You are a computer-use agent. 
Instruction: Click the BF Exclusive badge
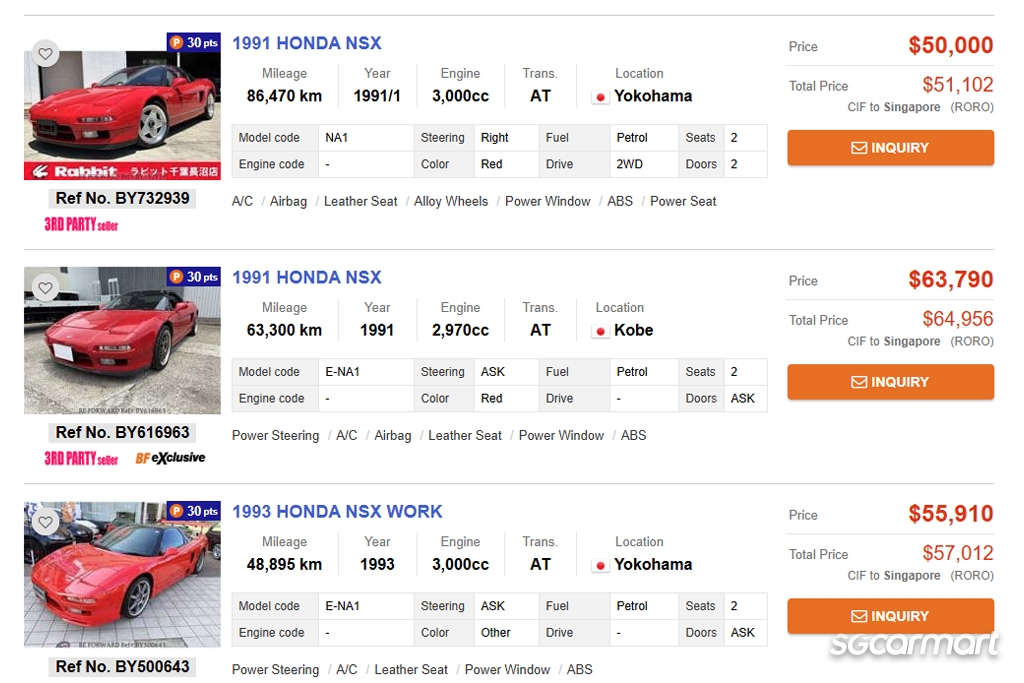pyautogui.click(x=170, y=458)
